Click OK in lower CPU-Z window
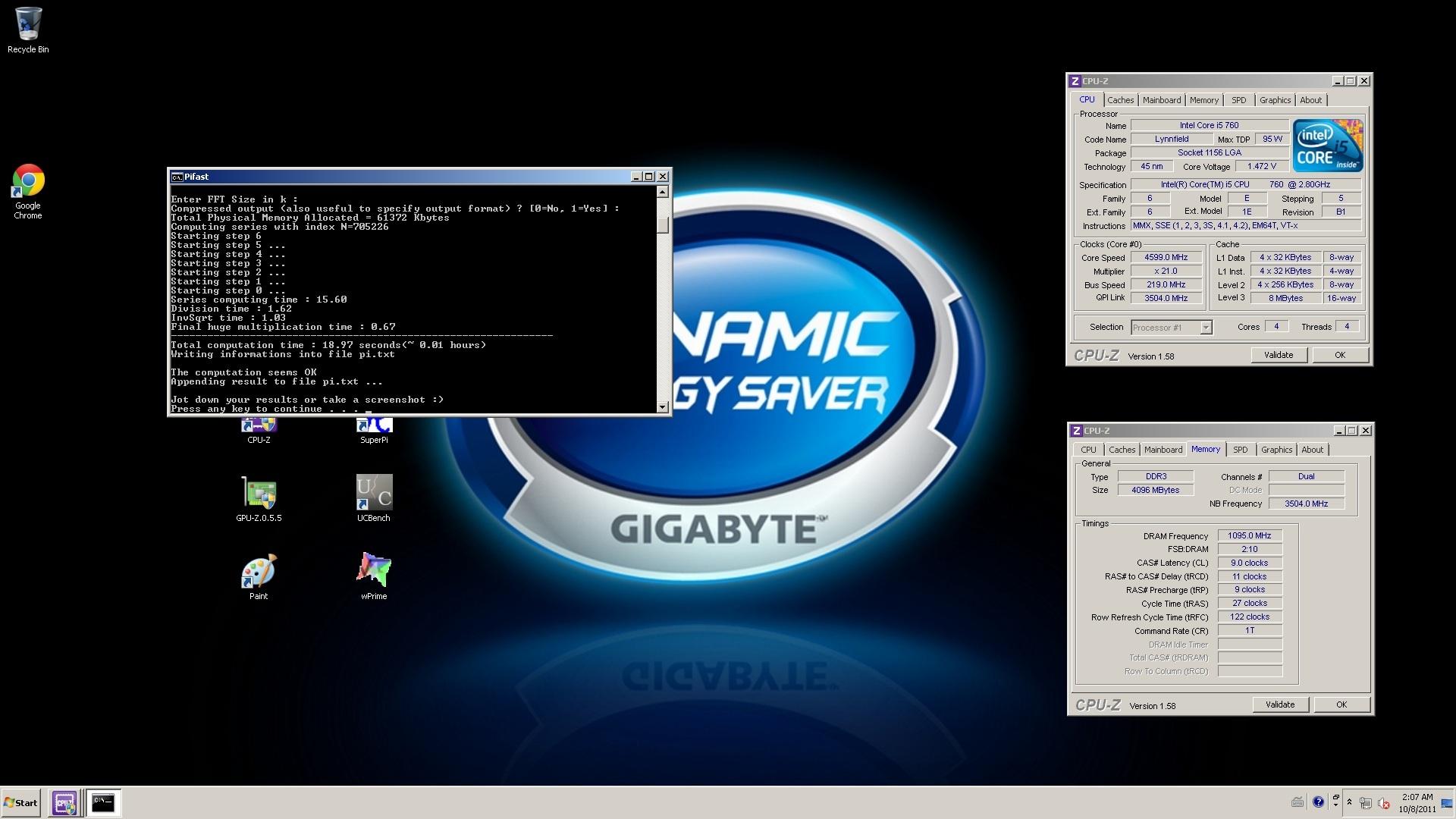This screenshot has width=1456, height=819. pyautogui.click(x=1341, y=704)
